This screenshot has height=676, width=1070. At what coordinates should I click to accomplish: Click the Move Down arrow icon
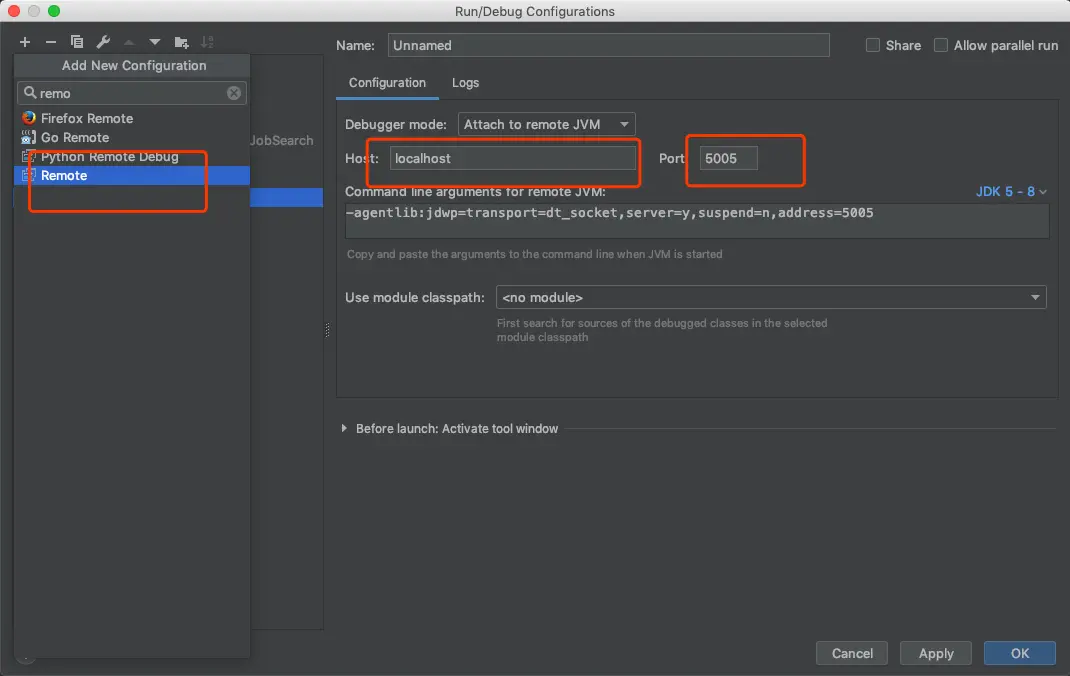coord(155,42)
